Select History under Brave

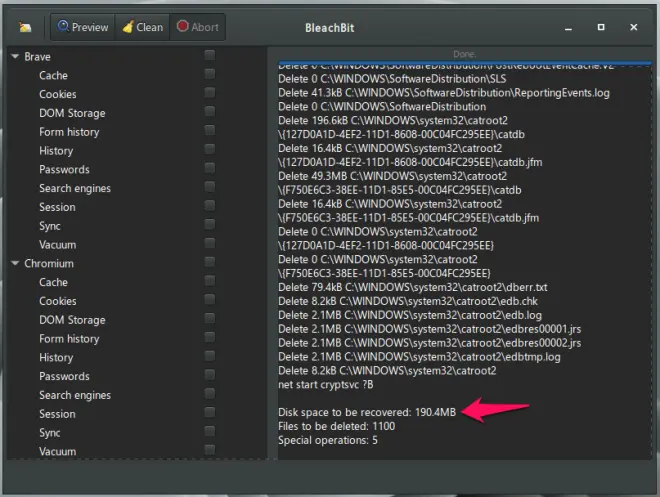click(56, 151)
